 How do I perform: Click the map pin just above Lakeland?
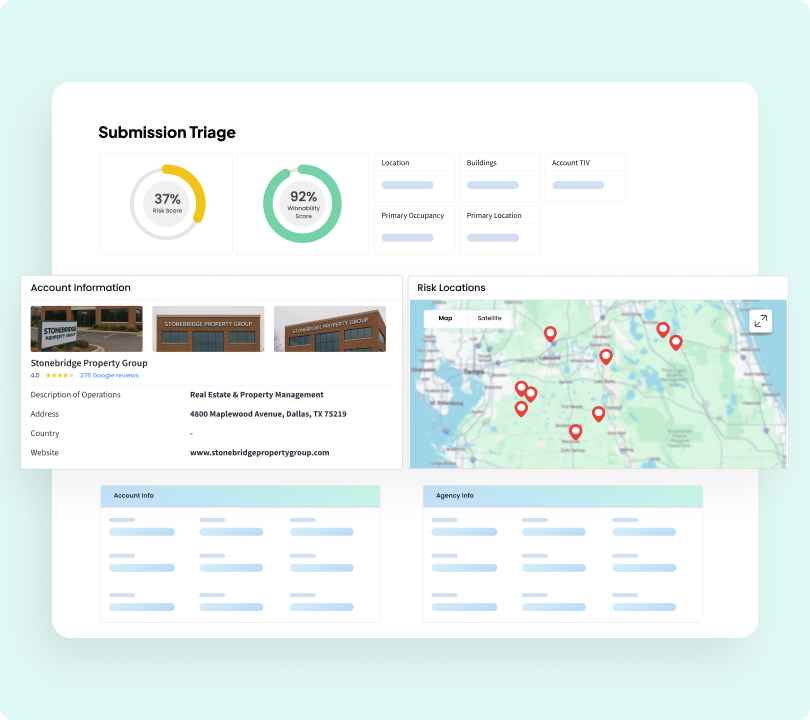click(550, 334)
